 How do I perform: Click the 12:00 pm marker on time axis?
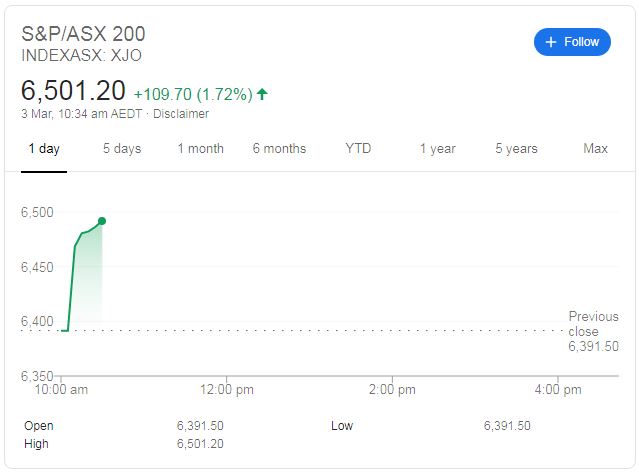click(227, 390)
